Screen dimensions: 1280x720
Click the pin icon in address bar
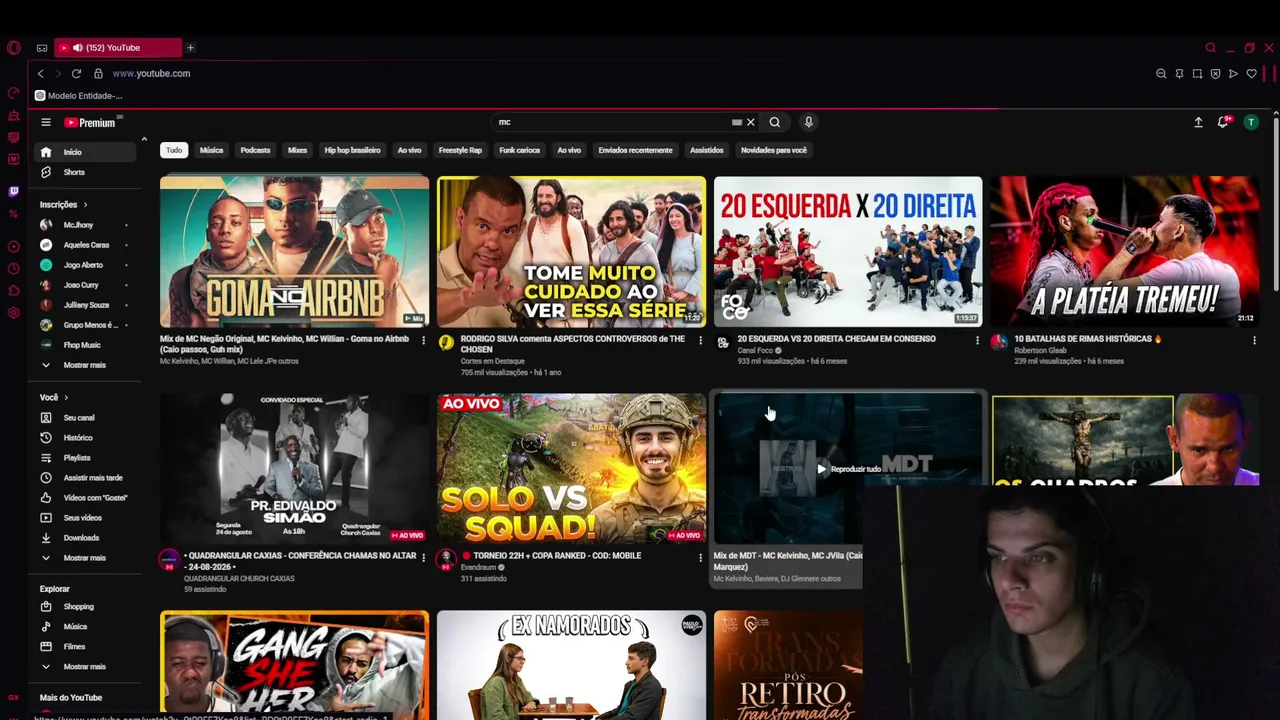[x=1179, y=74]
